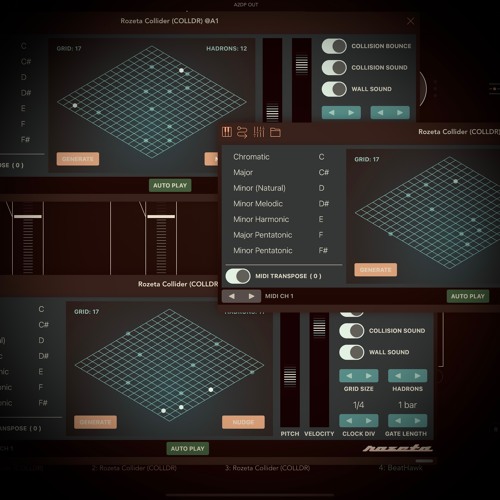Choose root note F in @A1 window

(23, 124)
